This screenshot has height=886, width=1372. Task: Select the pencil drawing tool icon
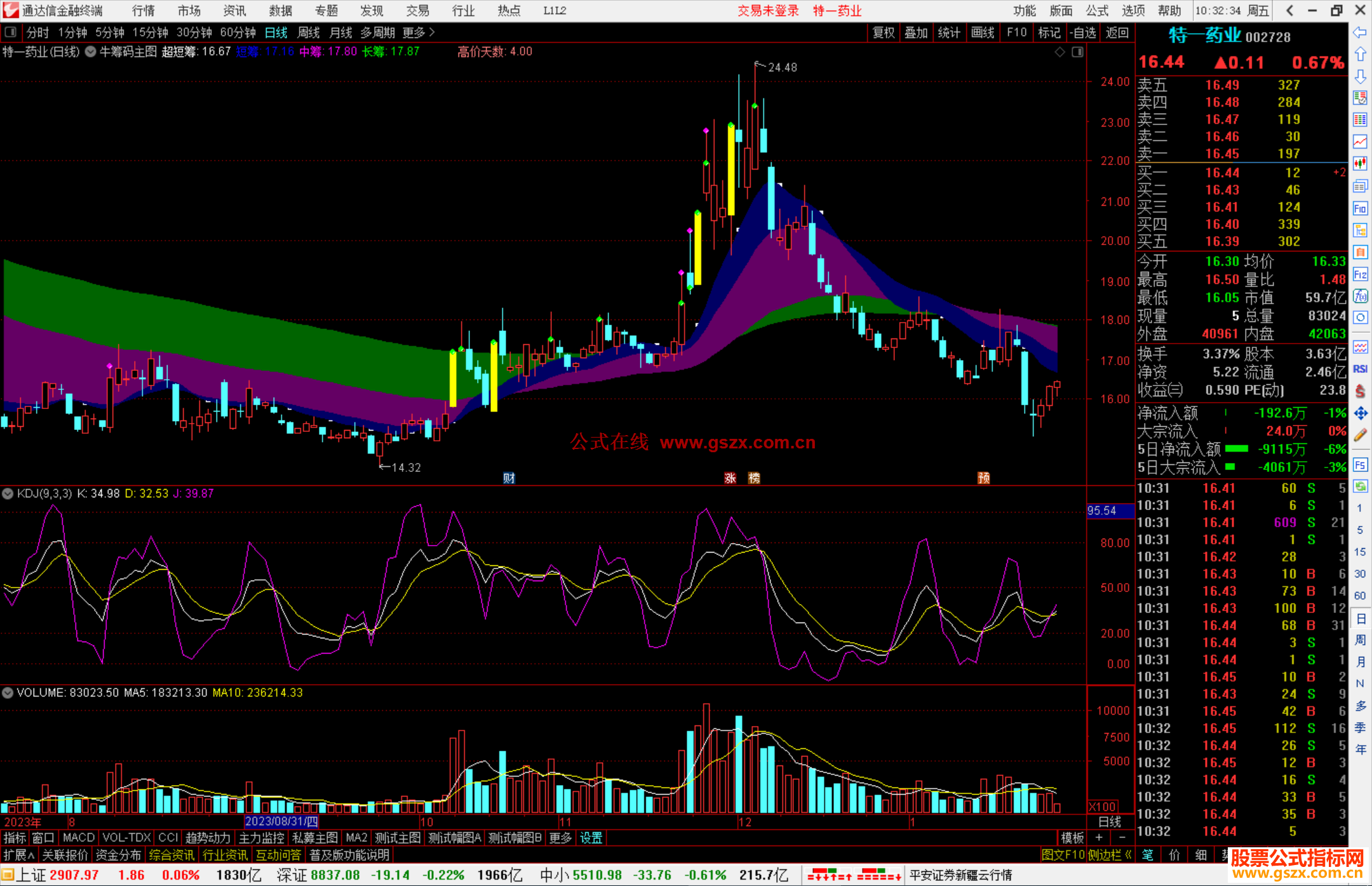pos(1360,435)
